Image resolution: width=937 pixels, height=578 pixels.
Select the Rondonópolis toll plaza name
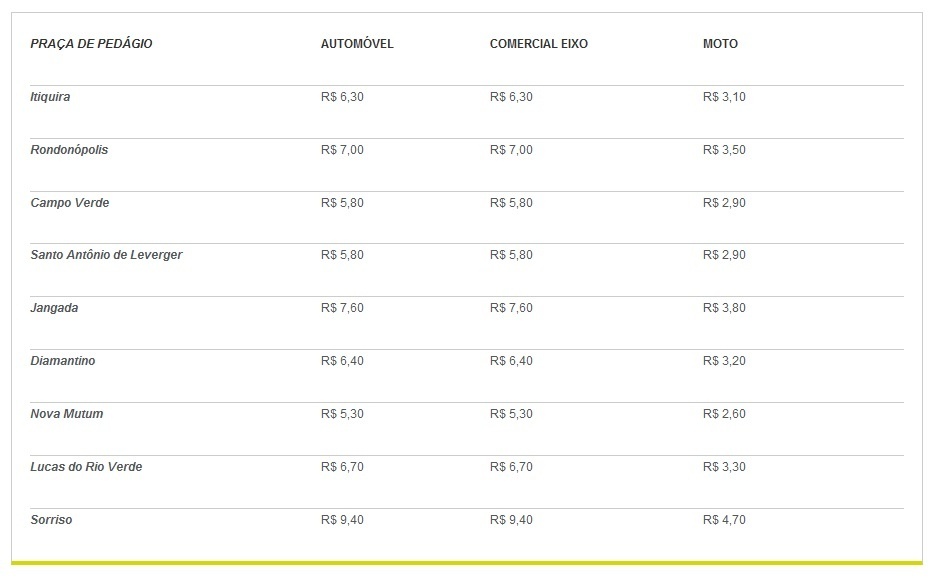coord(69,150)
